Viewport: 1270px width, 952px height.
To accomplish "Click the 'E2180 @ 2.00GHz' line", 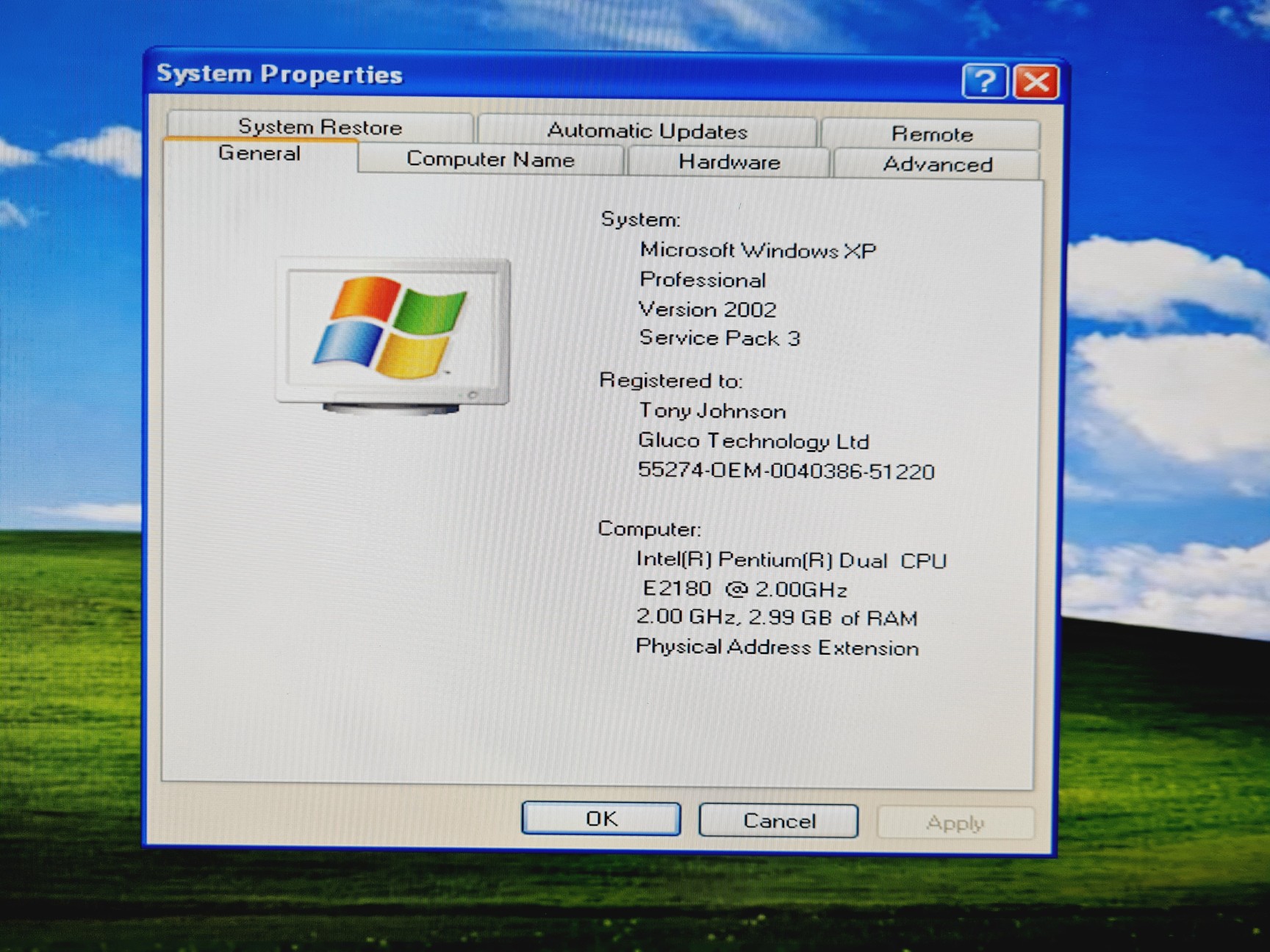I will 745,589.
